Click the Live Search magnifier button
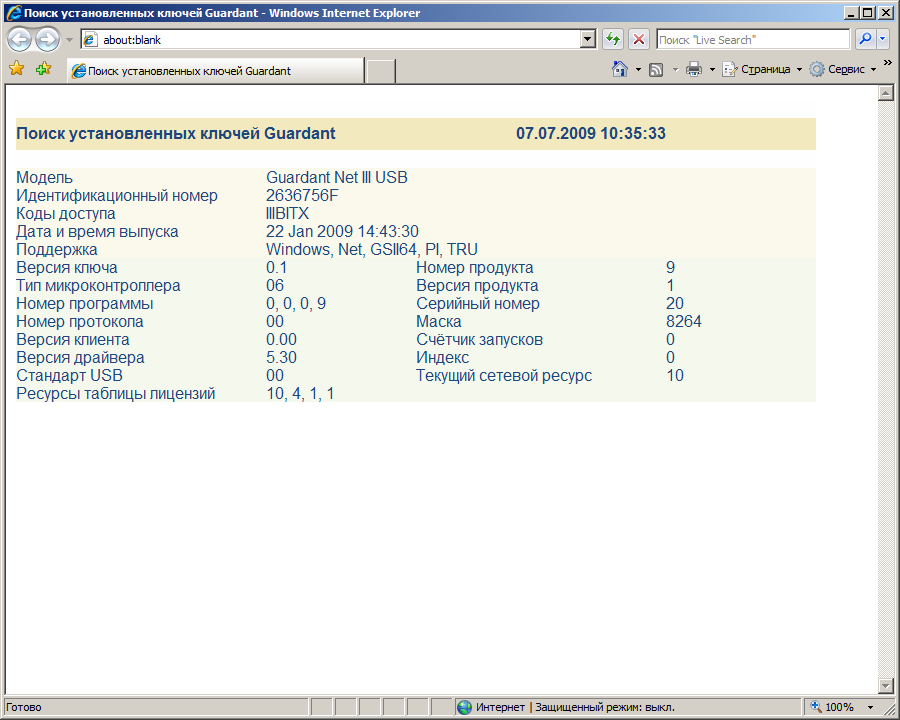The height and width of the screenshot is (720, 900). coord(864,39)
